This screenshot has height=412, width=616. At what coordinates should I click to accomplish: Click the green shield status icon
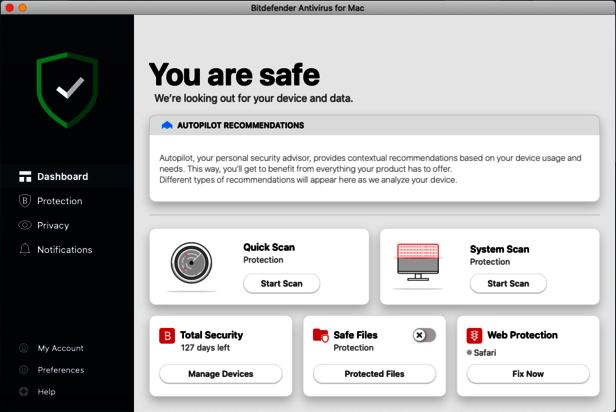click(67, 90)
